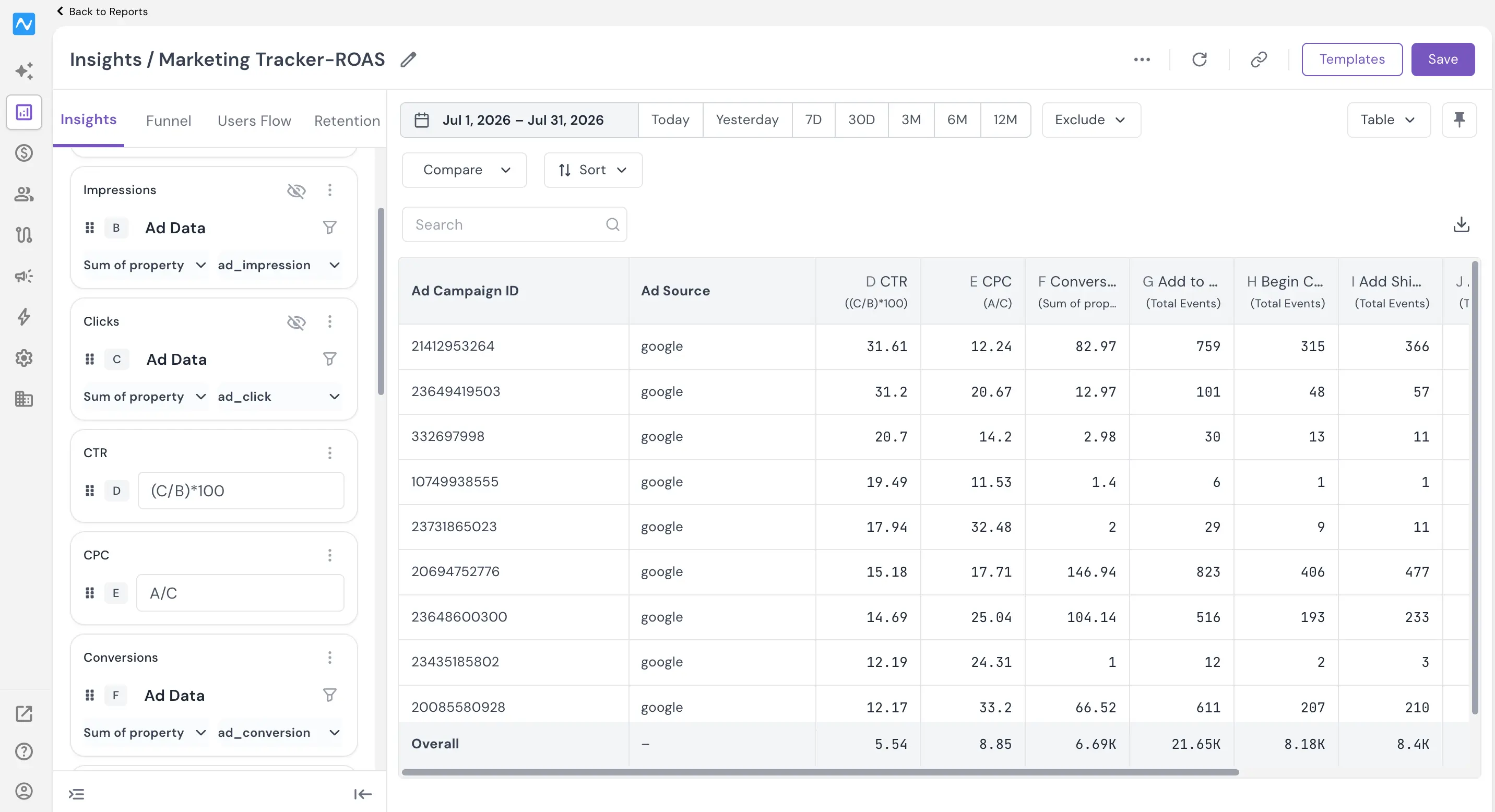Click the left panel vertical scrollbar
1495x812 pixels.
pyautogui.click(x=381, y=301)
